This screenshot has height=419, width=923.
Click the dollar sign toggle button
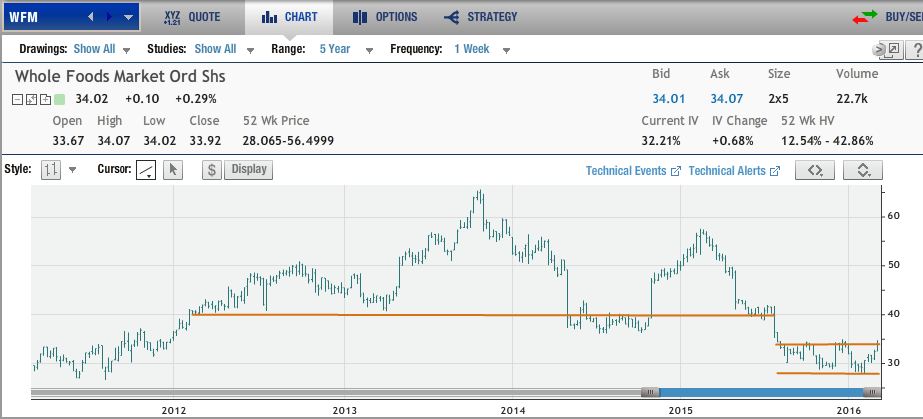pyautogui.click(x=212, y=170)
